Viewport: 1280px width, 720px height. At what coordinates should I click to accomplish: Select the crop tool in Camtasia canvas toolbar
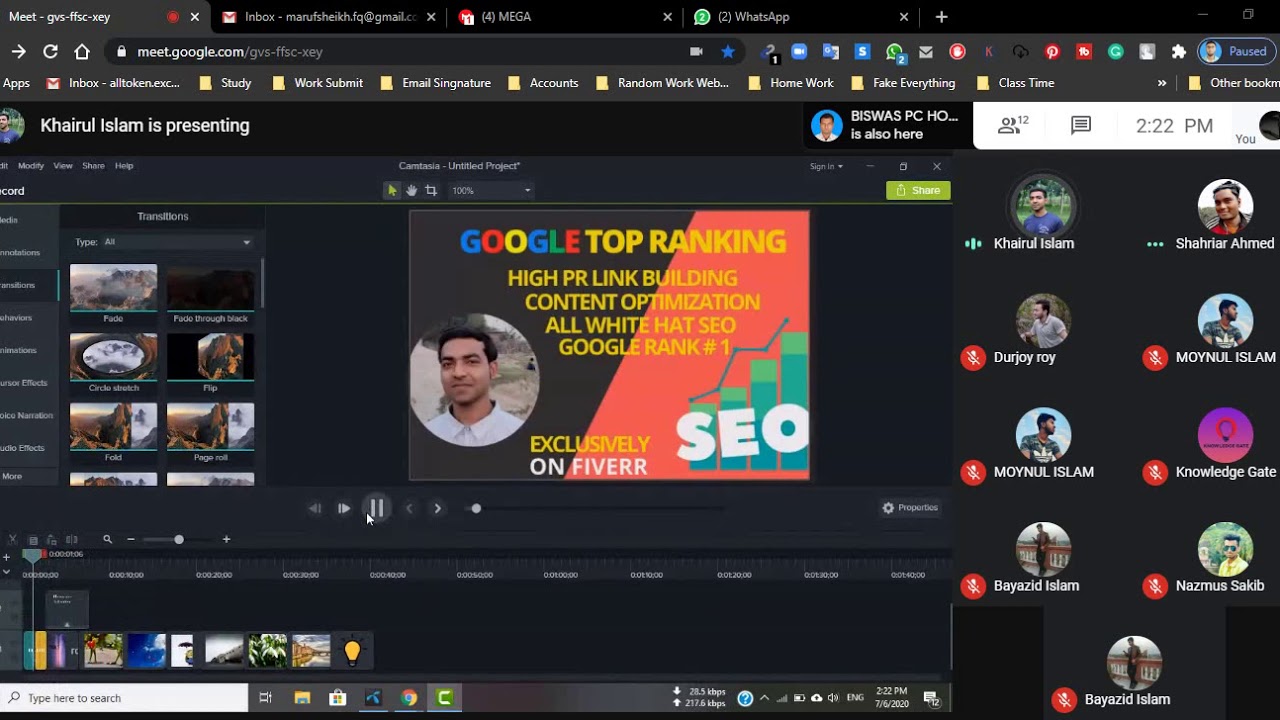coord(431,190)
